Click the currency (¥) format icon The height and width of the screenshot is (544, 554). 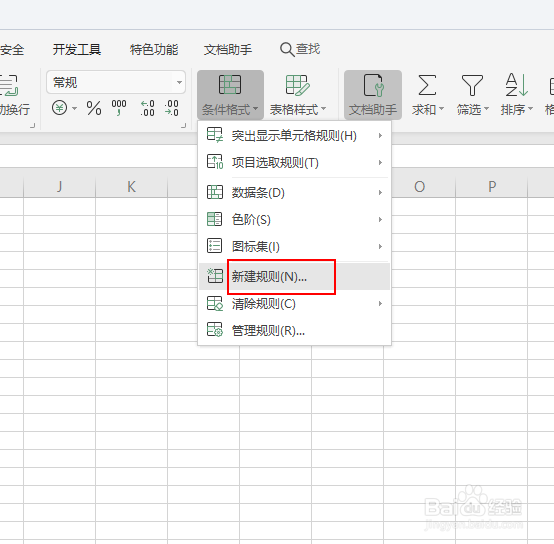tap(59, 108)
